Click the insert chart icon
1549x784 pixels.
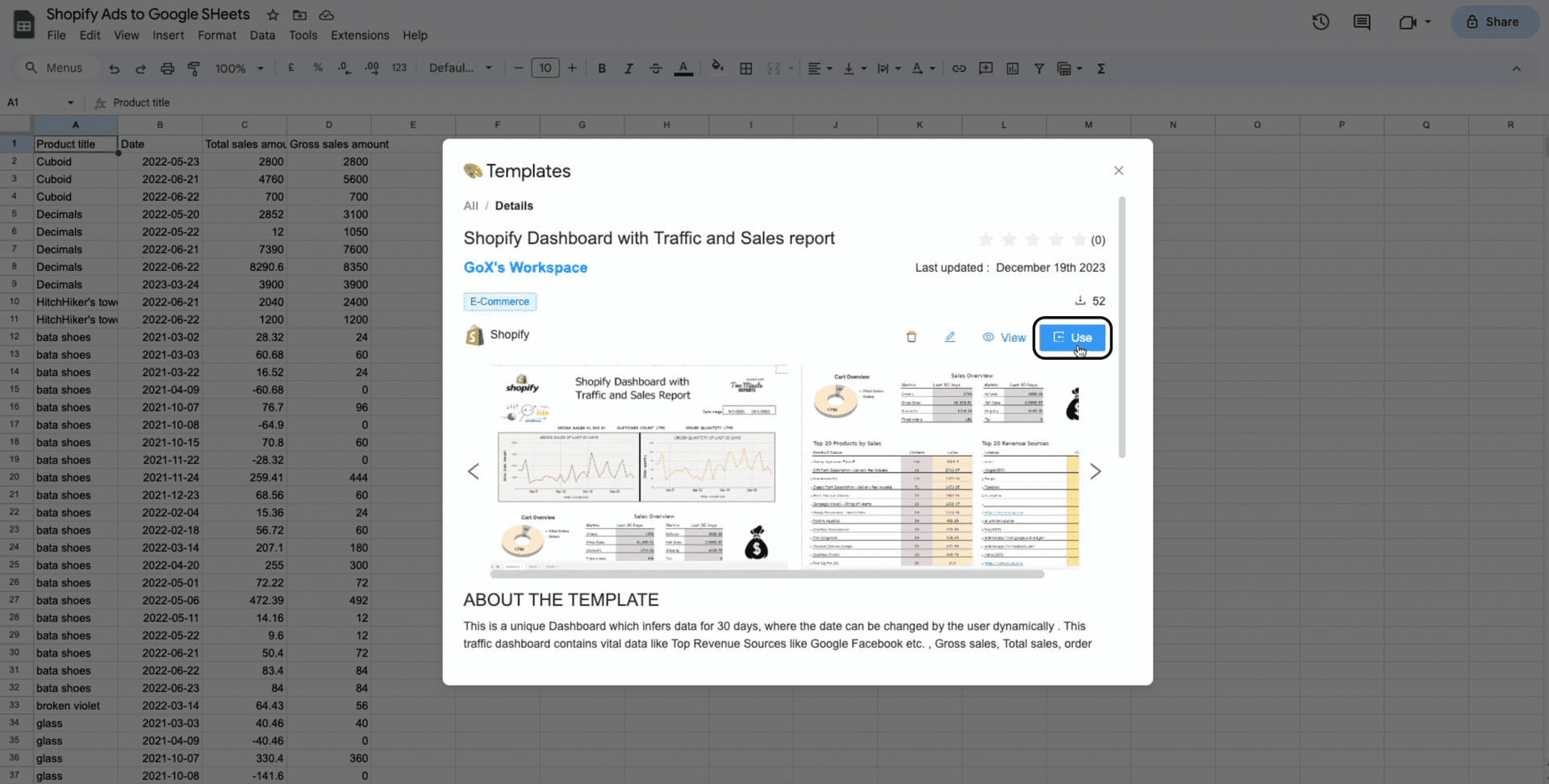coord(1012,69)
